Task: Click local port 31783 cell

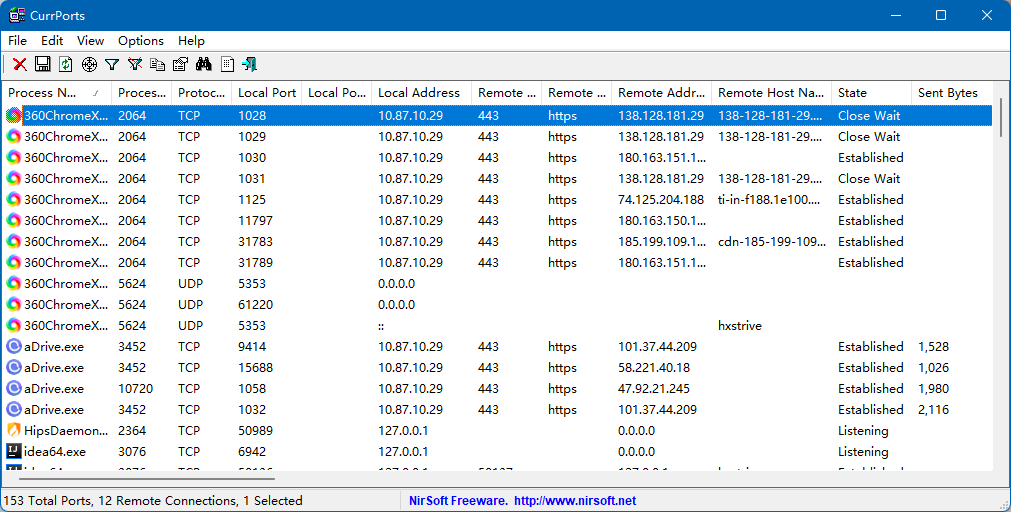Action: [x=255, y=242]
